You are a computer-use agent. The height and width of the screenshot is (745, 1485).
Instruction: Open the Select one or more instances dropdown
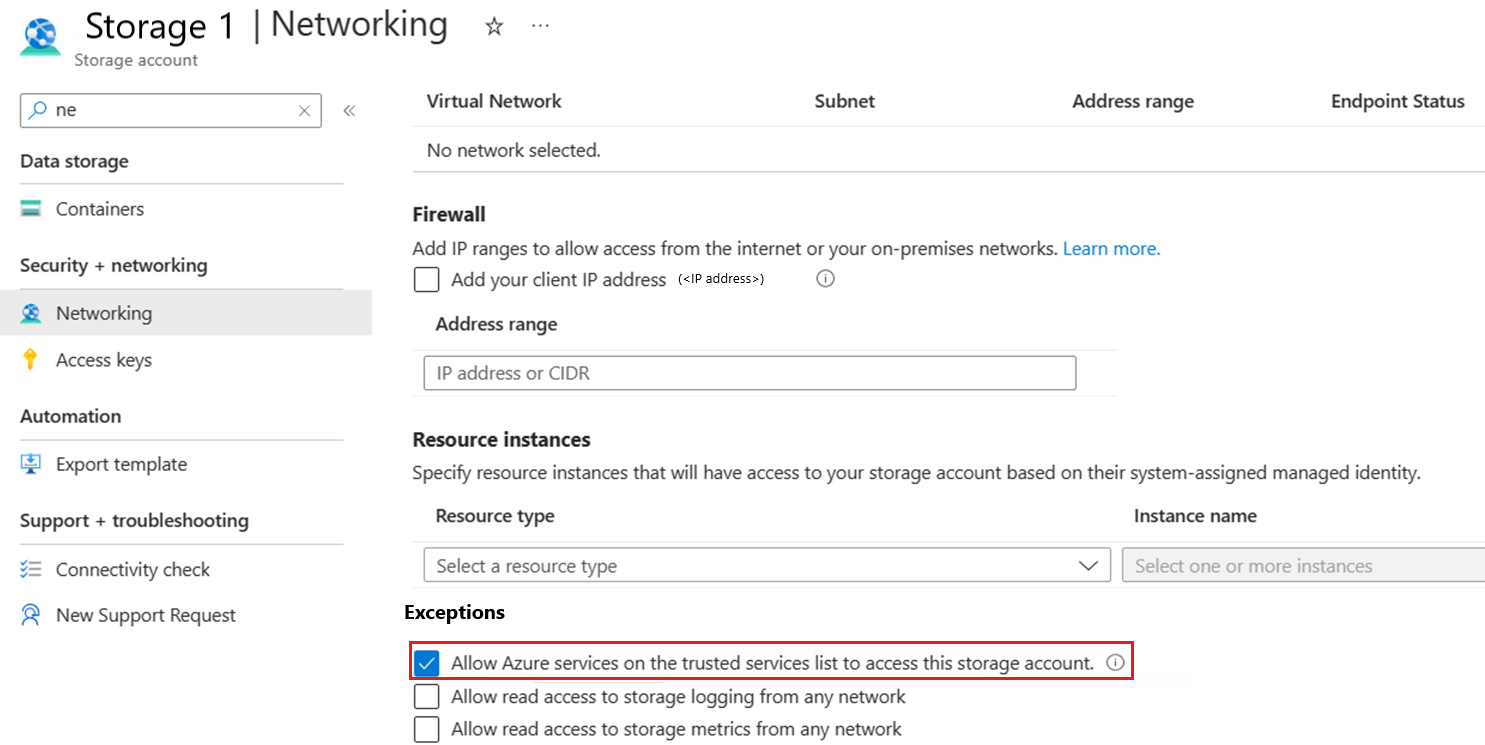pos(1302,566)
